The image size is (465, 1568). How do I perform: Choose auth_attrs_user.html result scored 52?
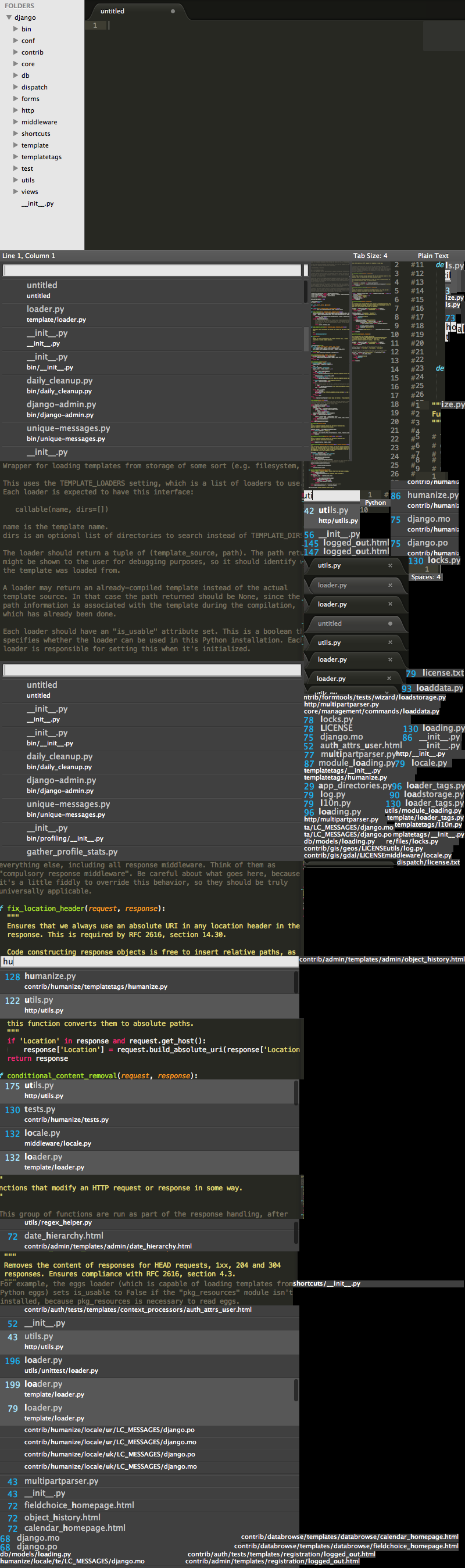tap(353, 745)
